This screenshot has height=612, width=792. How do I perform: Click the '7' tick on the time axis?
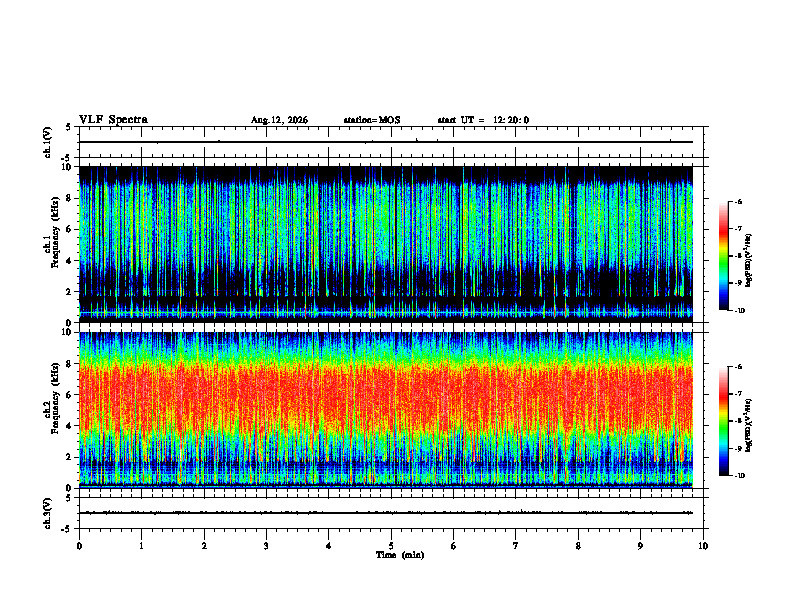coord(516,546)
